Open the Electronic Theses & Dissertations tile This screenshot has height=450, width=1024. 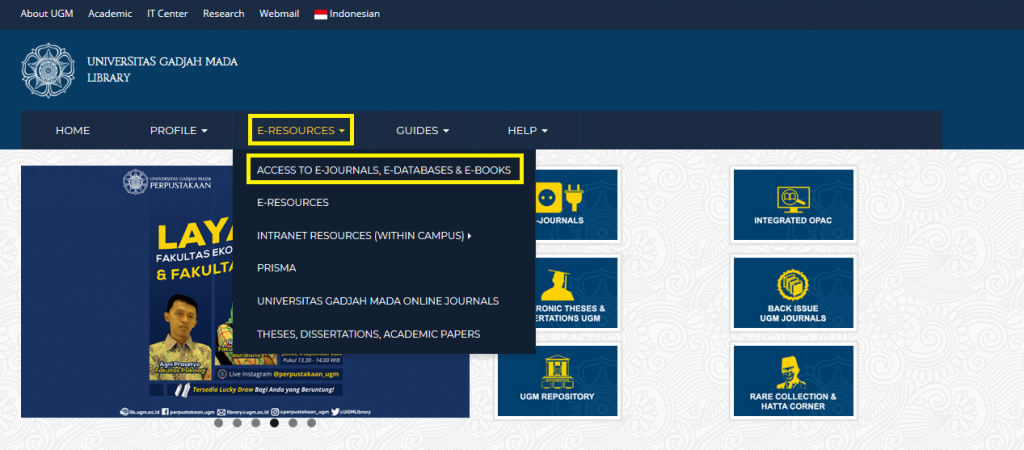tap(576, 293)
